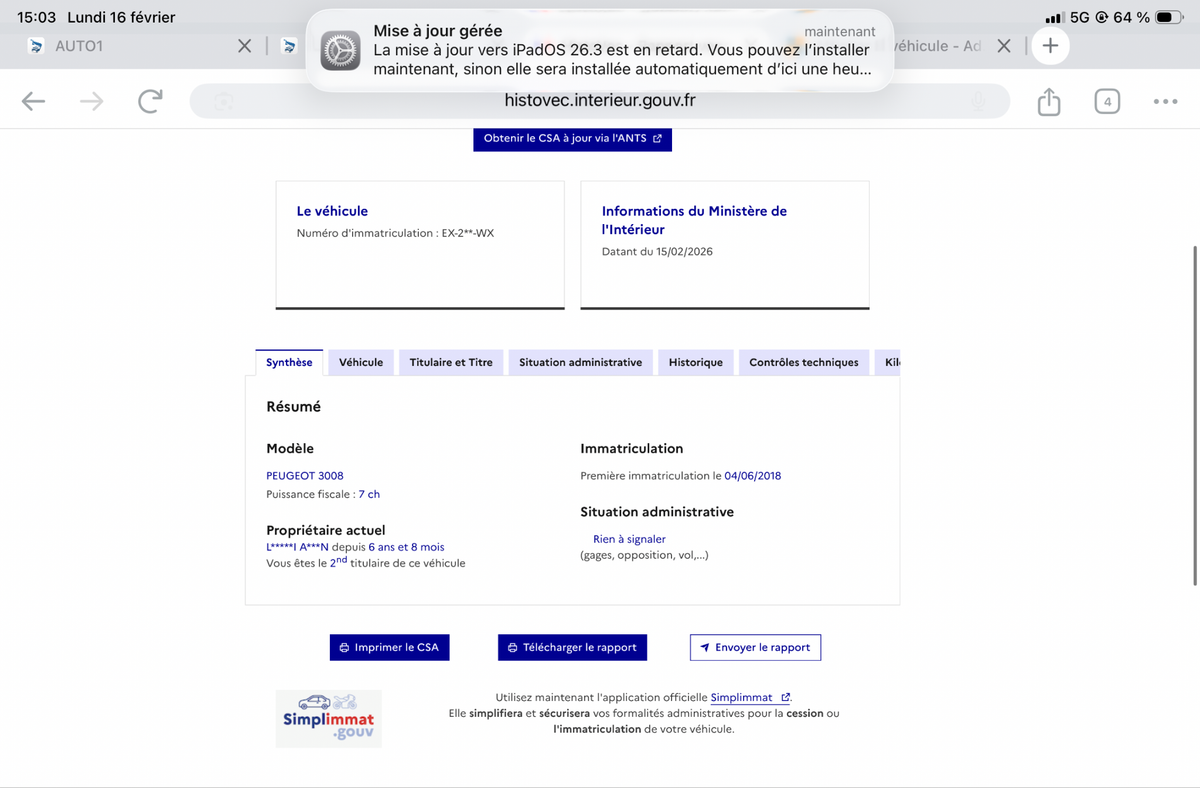Tap the cellular signal bars in status bar
1200x788 pixels.
click(1054, 18)
